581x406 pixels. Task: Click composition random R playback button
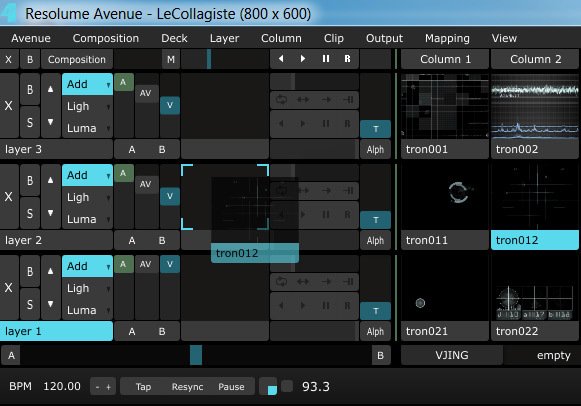[x=347, y=59]
